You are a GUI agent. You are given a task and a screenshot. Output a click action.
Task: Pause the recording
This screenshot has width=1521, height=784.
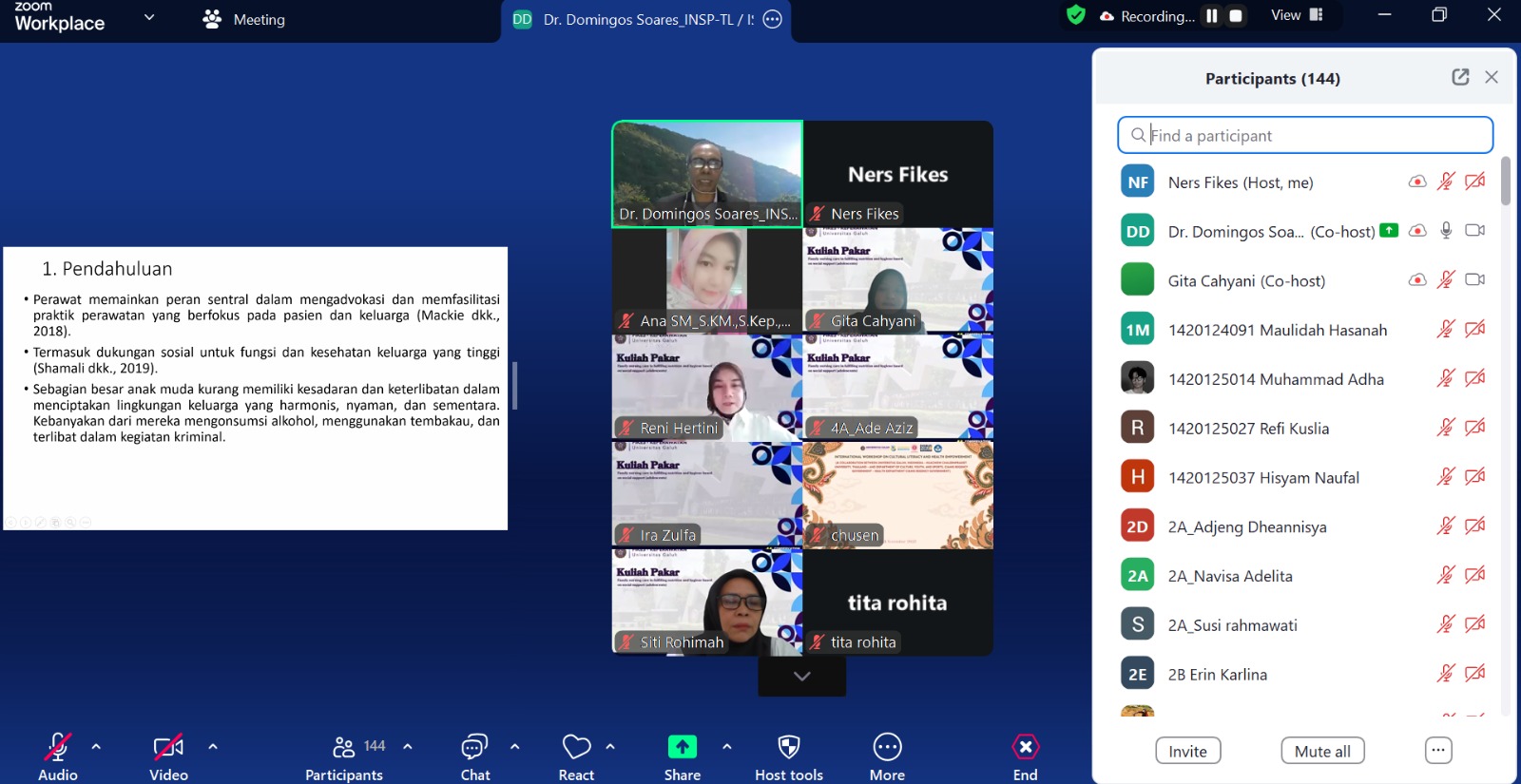(1212, 16)
